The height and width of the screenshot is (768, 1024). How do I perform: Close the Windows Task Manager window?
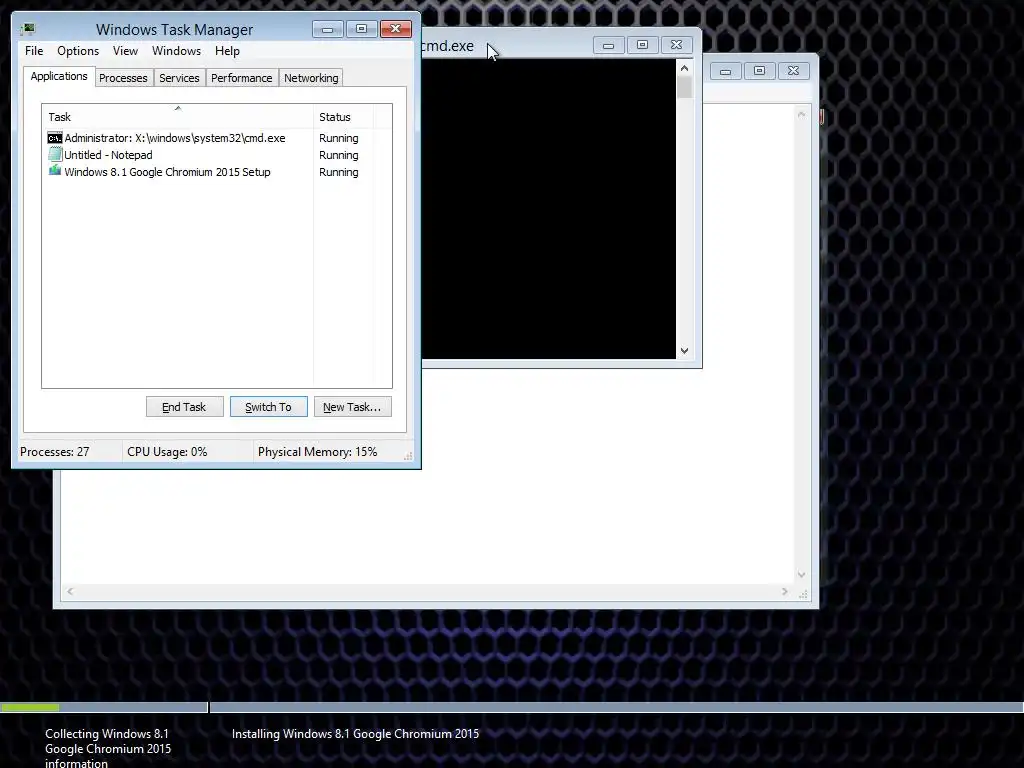[x=396, y=29]
